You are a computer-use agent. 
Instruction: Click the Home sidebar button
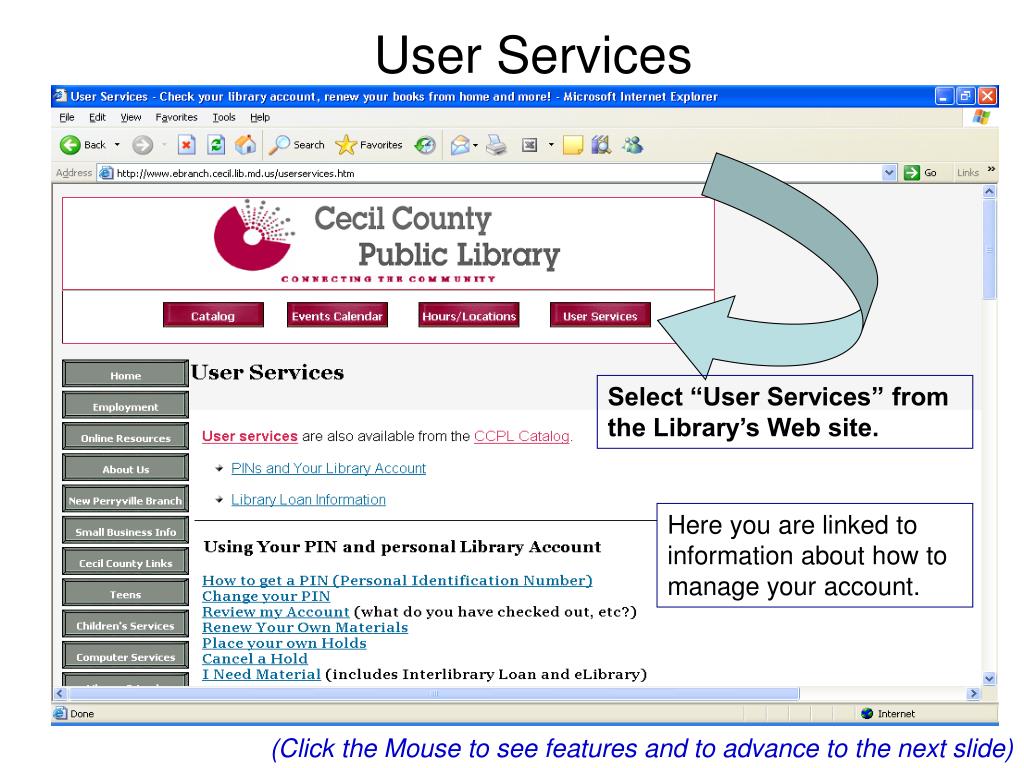pyautogui.click(x=125, y=375)
